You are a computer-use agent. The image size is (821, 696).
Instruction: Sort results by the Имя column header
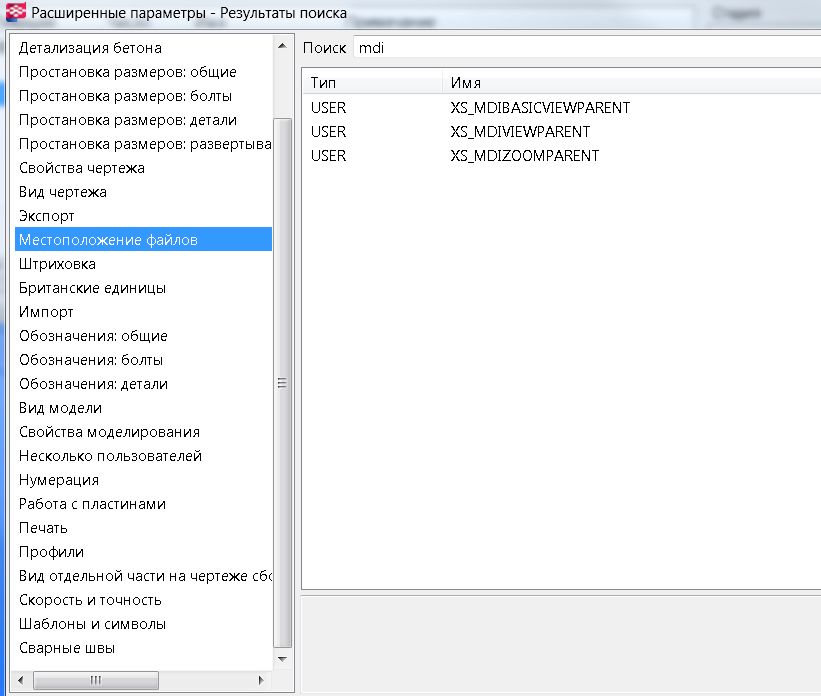click(630, 83)
